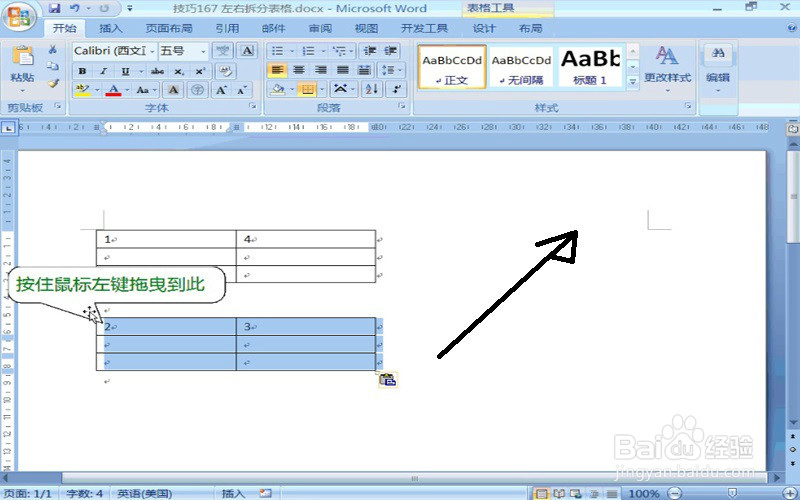
Task: Decrease paragraph indent
Action: click(370, 51)
